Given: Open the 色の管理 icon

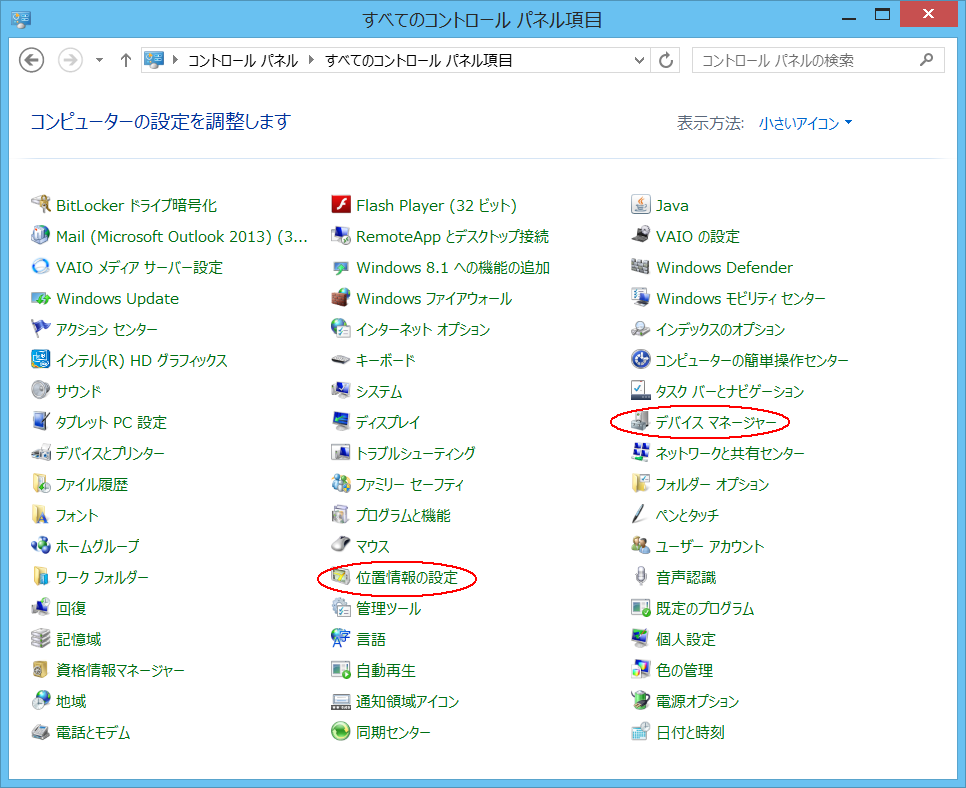Looking at the screenshot, I should 641,670.
